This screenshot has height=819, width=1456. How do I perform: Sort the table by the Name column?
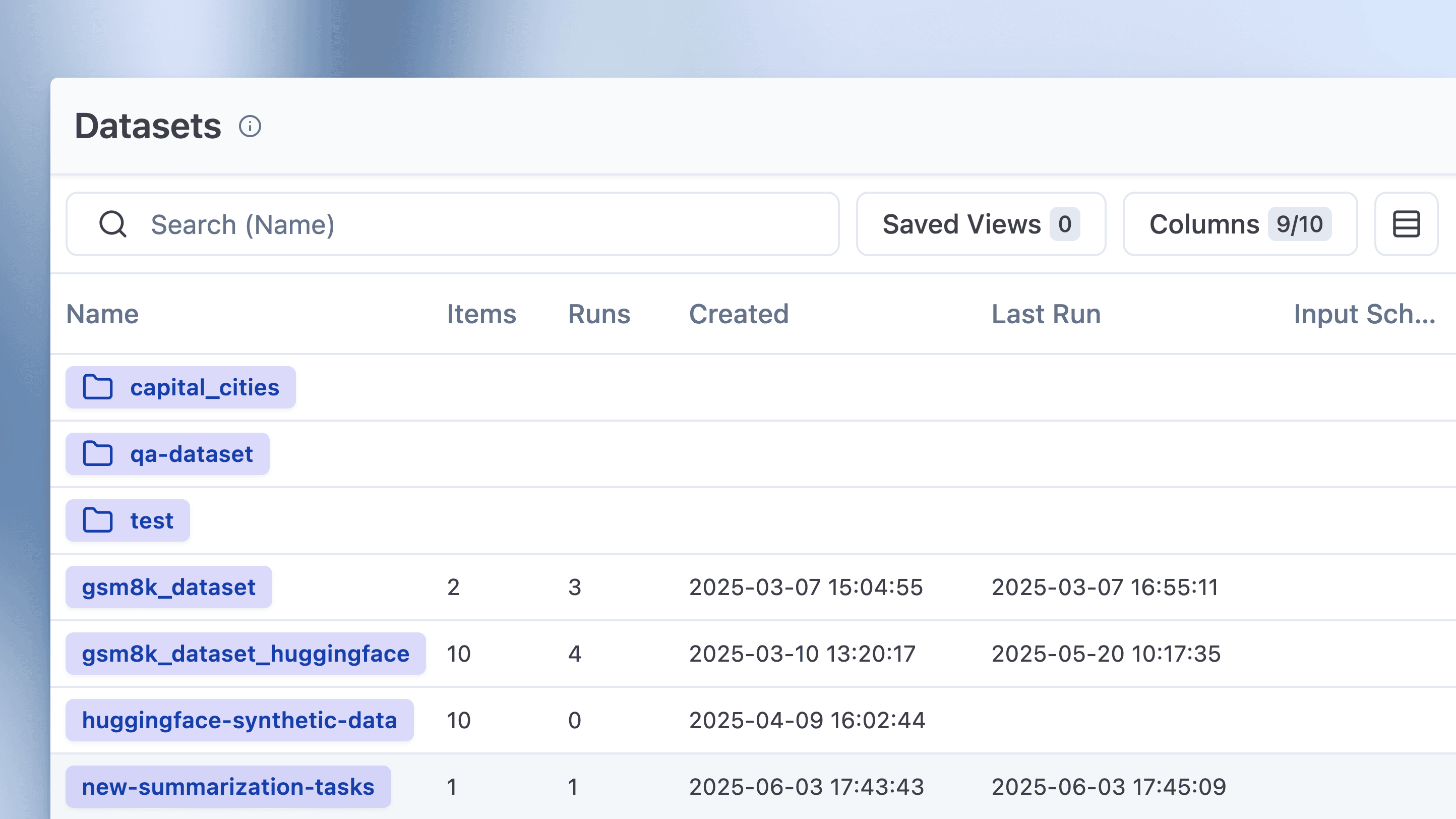click(102, 314)
